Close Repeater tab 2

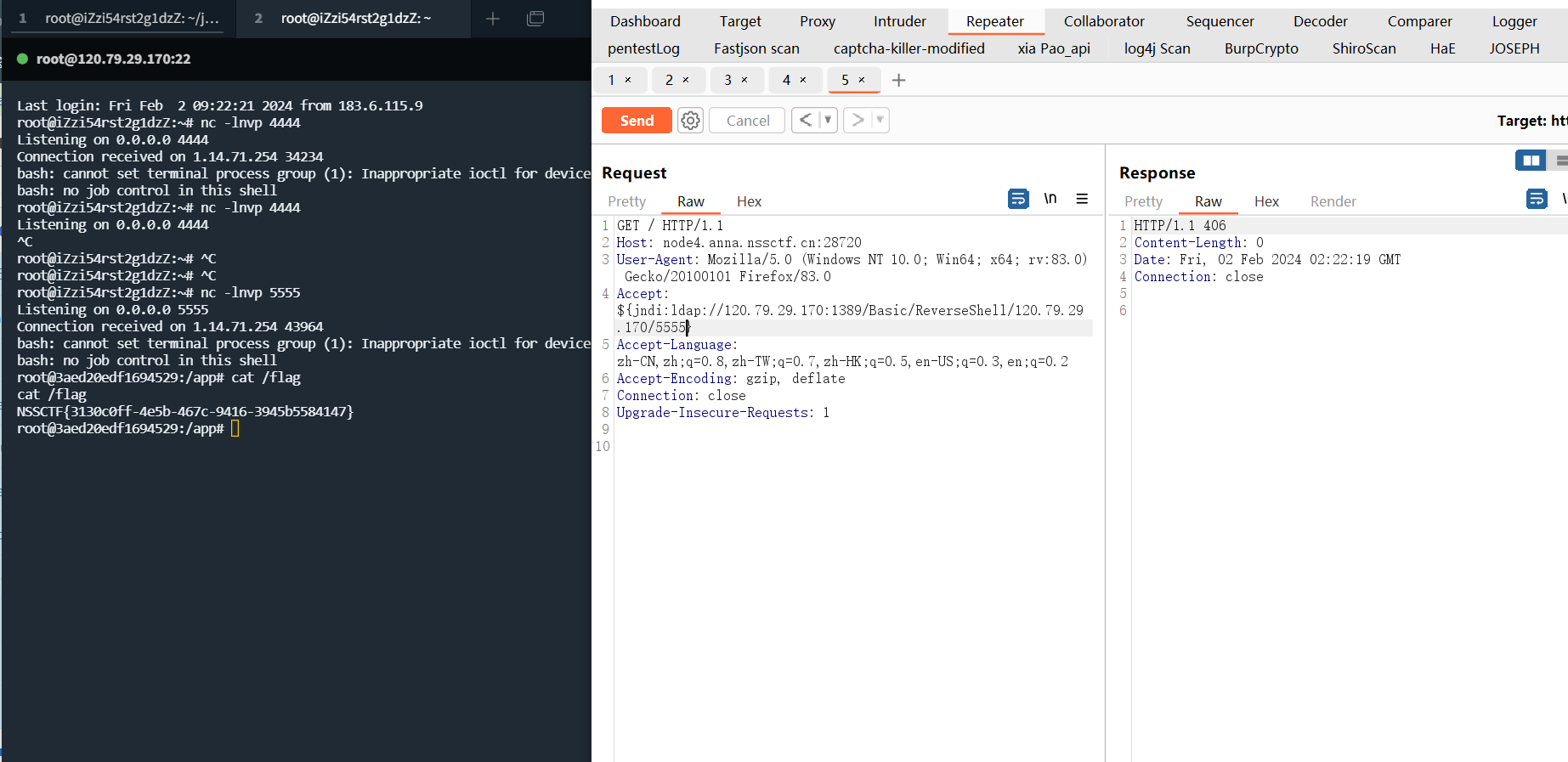point(686,80)
